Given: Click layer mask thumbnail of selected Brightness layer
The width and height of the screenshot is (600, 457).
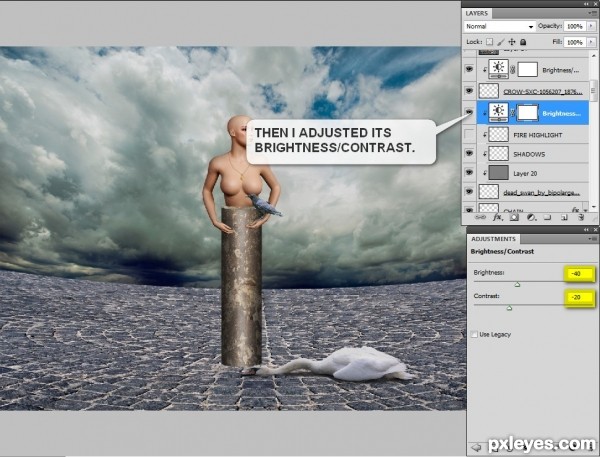Looking at the screenshot, I should 527,113.
